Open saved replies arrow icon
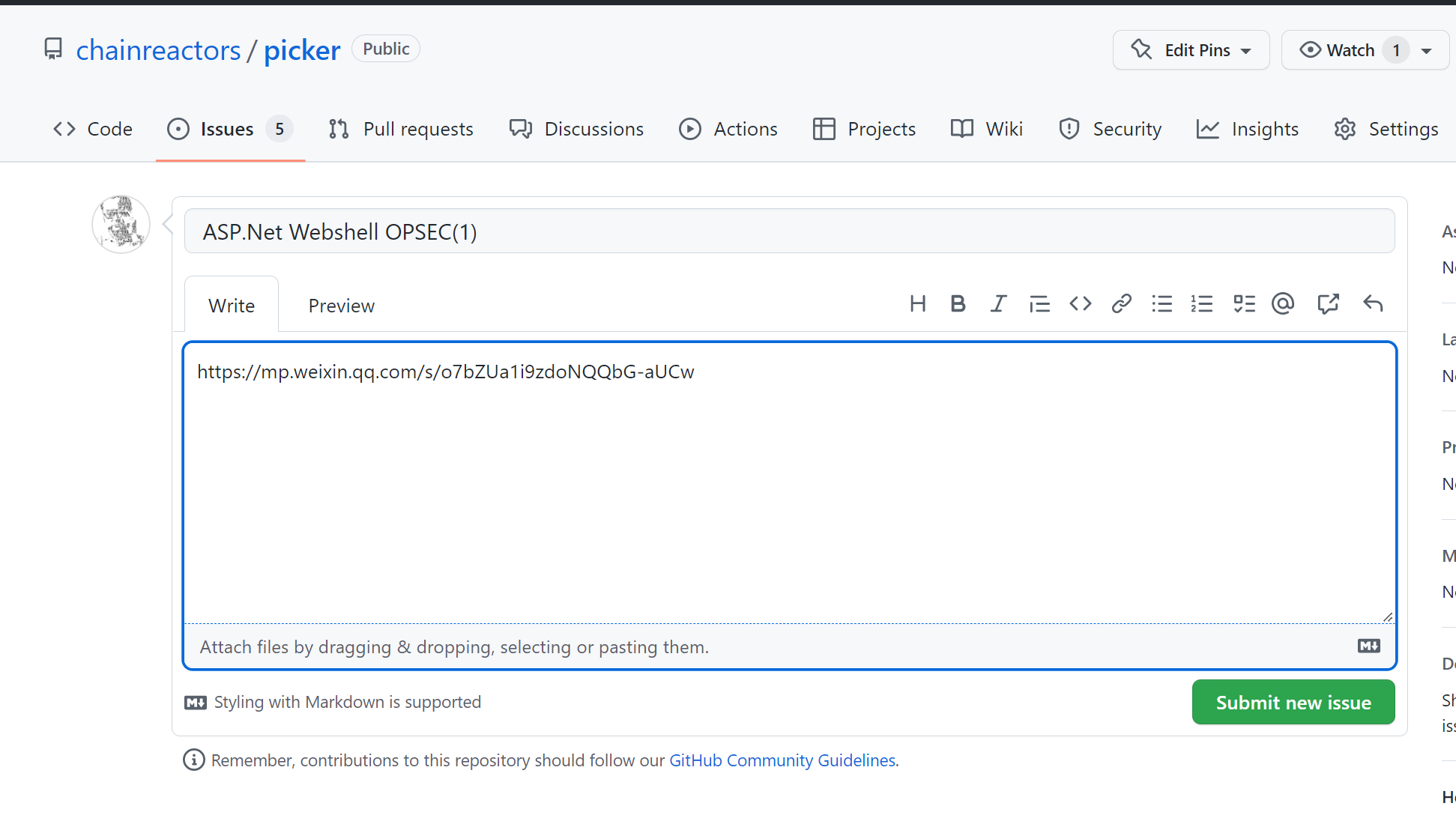Screen dimensions: 1456x818 point(1373,304)
